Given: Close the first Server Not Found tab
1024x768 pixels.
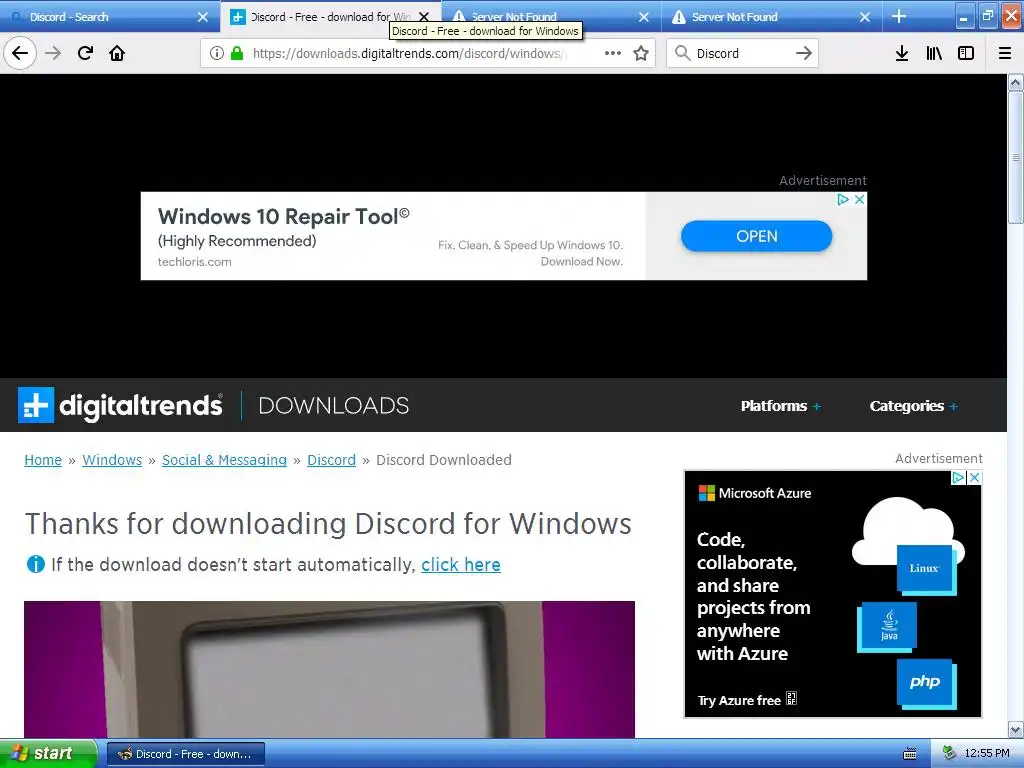Looking at the screenshot, I should pyautogui.click(x=644, y=17).
